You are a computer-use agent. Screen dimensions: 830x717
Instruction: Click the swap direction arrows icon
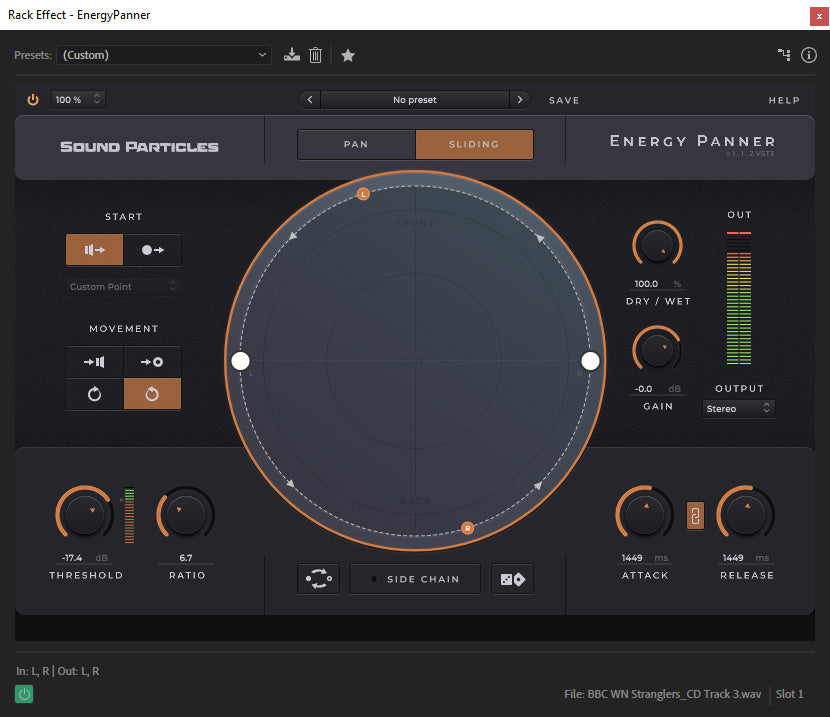point(319,579)
